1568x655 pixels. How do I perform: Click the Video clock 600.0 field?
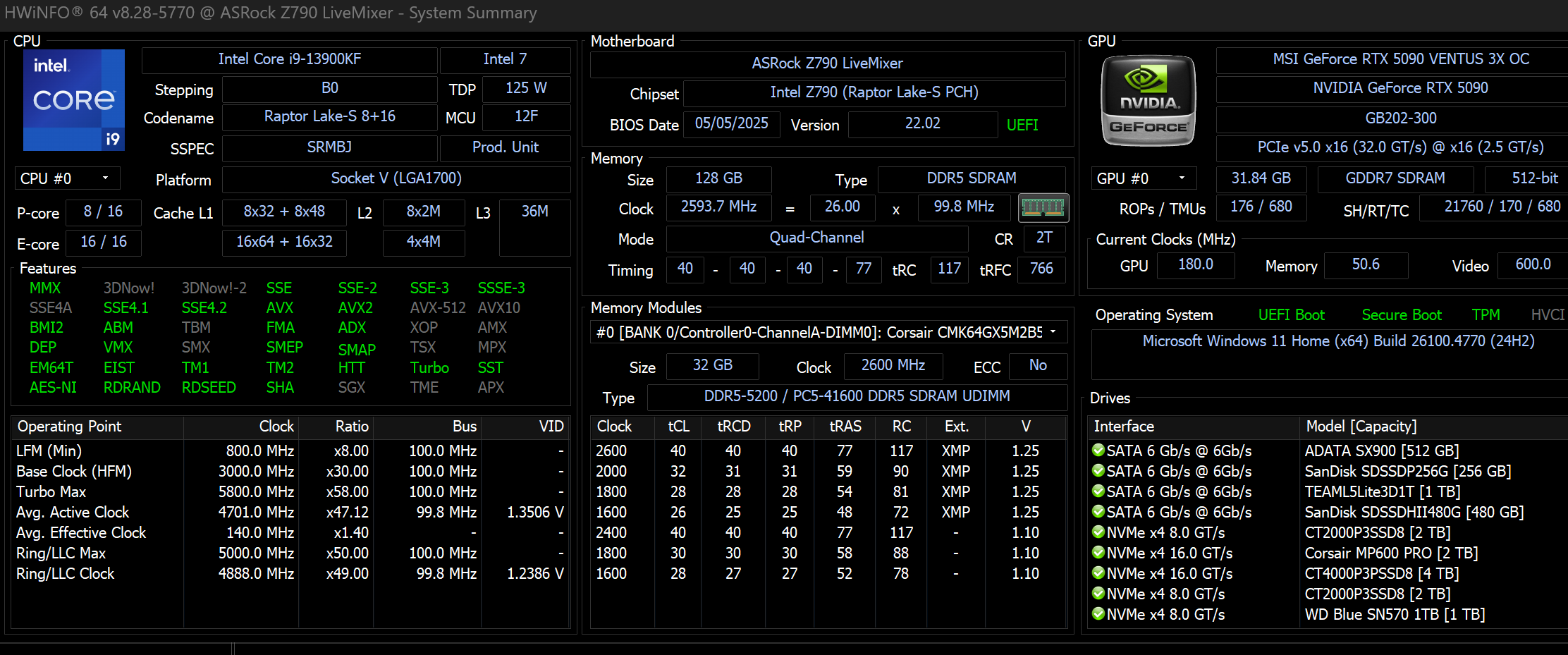tap(1533, 265)
